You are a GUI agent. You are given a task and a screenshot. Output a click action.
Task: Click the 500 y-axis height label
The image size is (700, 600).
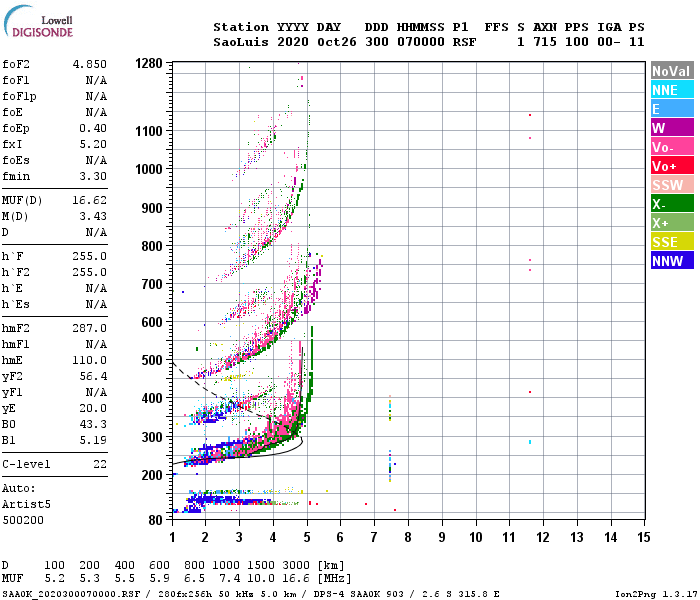(152, 360)
